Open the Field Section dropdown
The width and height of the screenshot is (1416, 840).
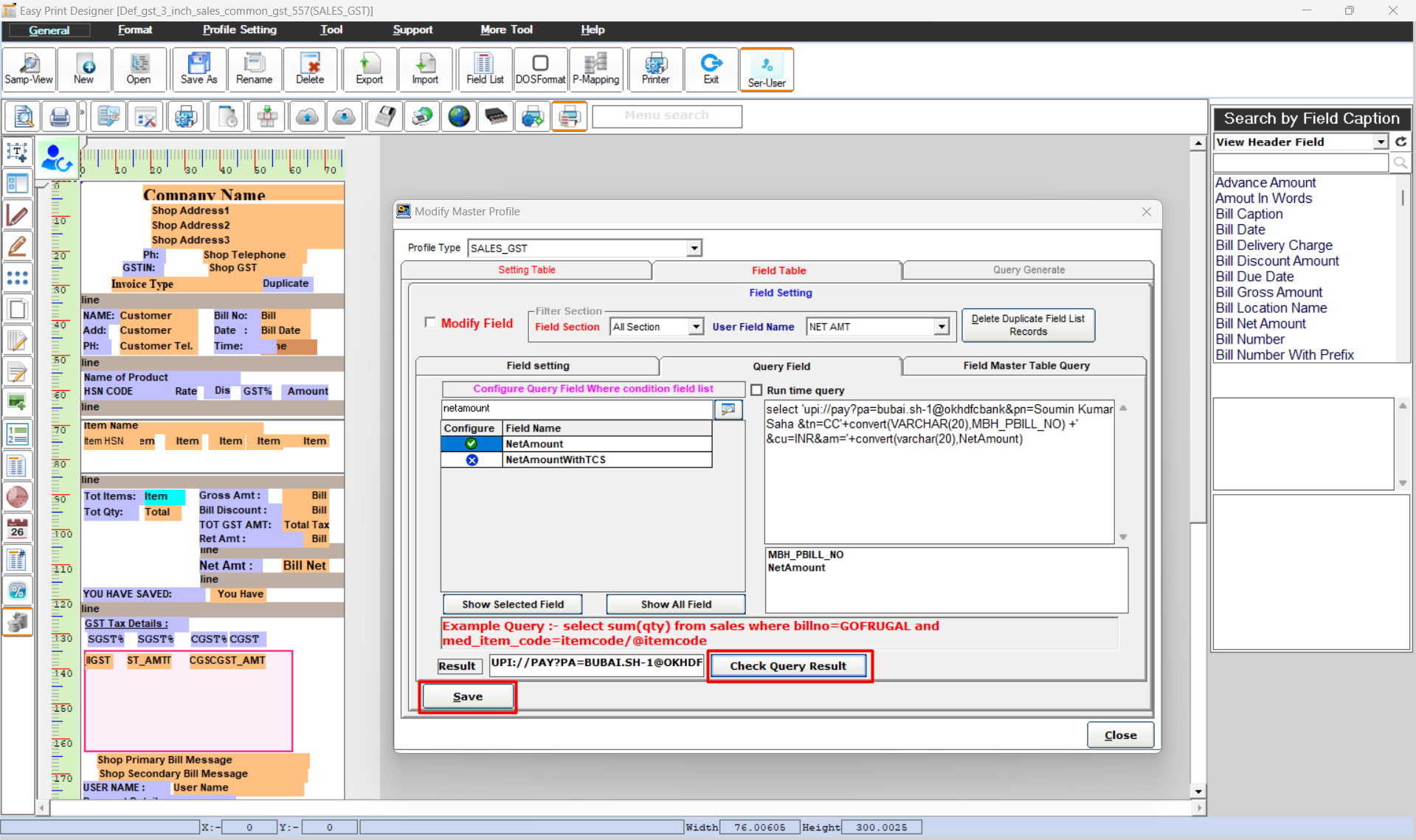pyautogui.click(x=695, y=327)
